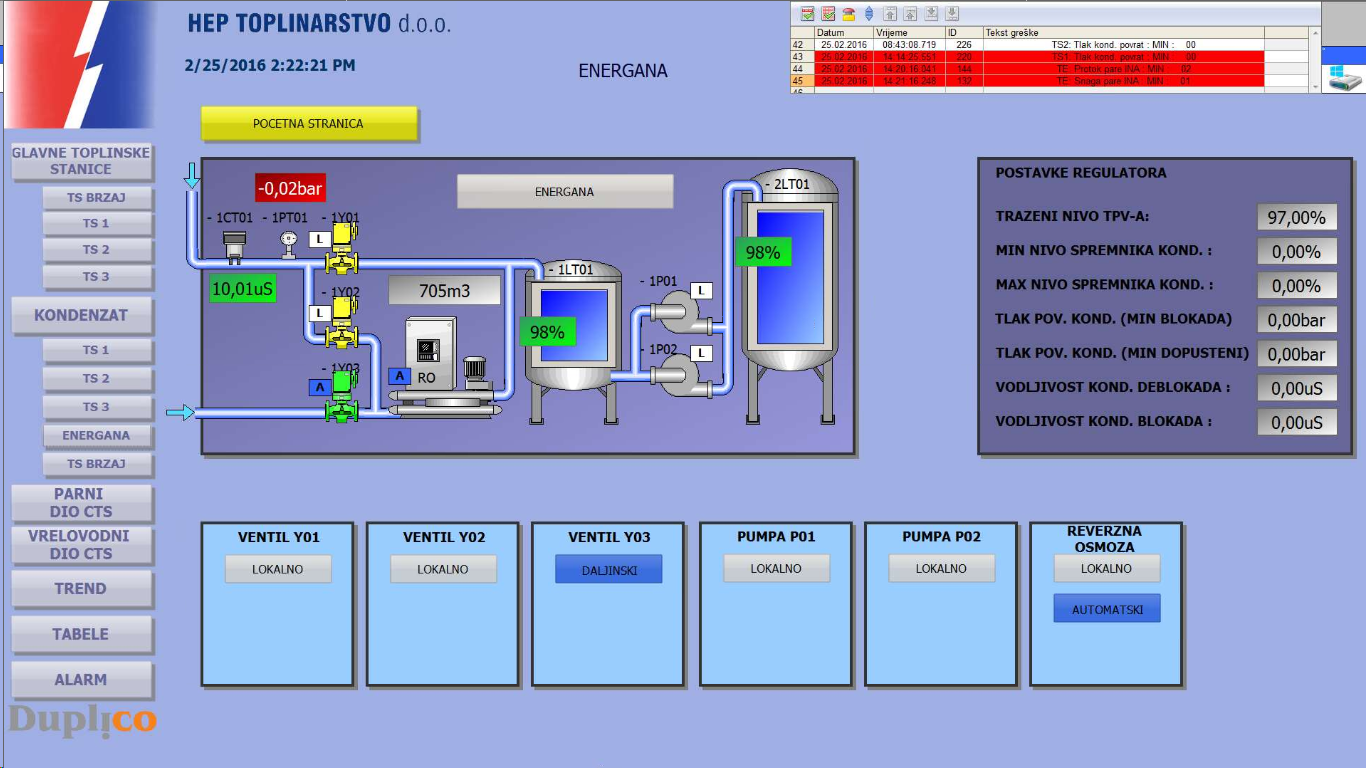Toggle REVERZNA OSMOZA LOKALNO mode button

[1107, 569]
